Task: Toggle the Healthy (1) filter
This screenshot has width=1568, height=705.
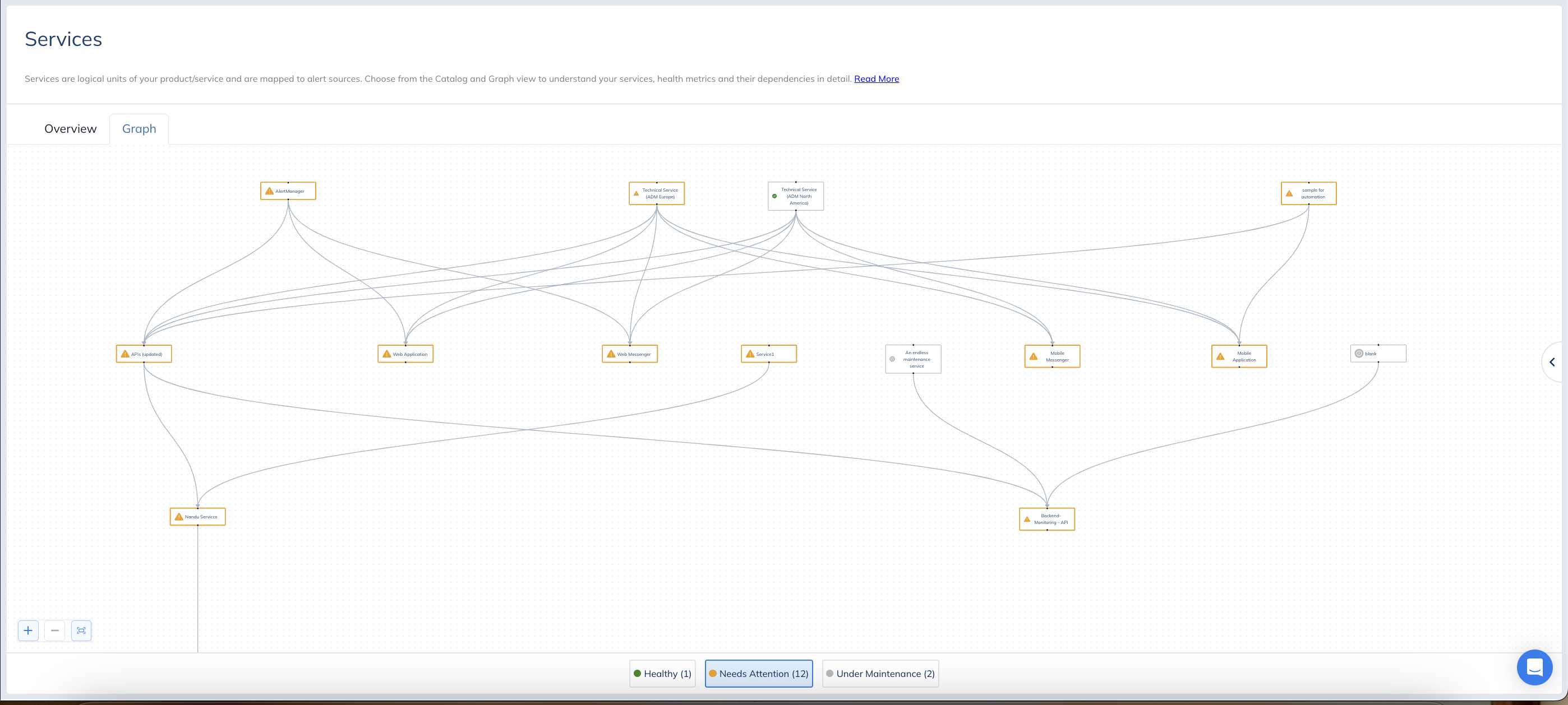Action: click(662, 674)
